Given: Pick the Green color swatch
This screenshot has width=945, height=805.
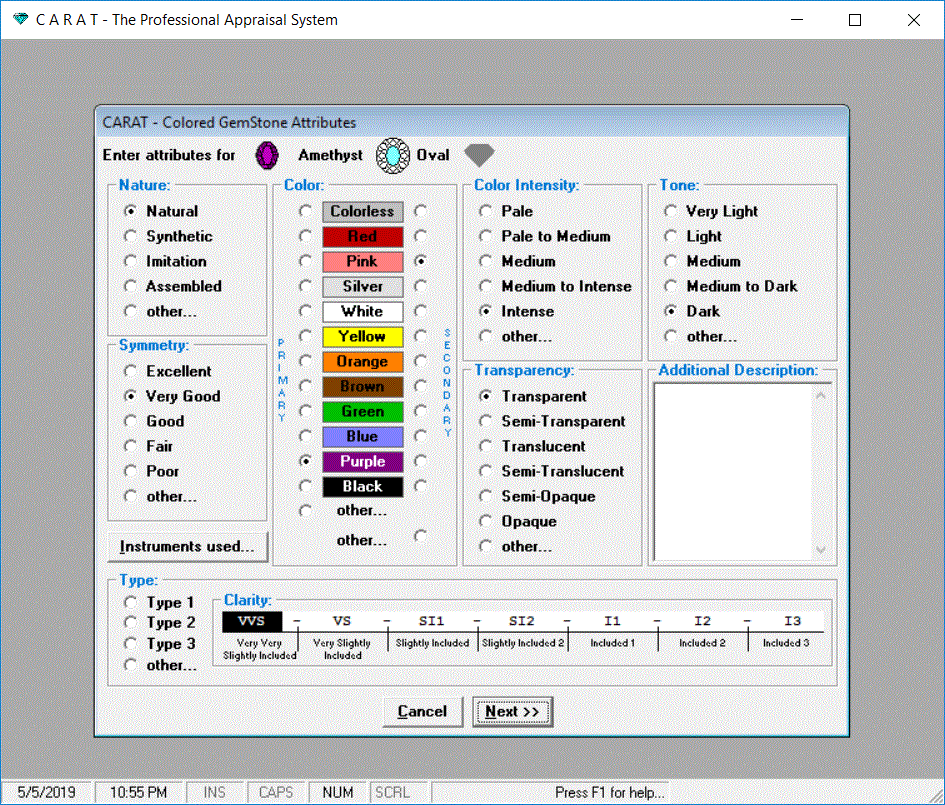Looking at the screenshot, I should [x=362, y=412].
